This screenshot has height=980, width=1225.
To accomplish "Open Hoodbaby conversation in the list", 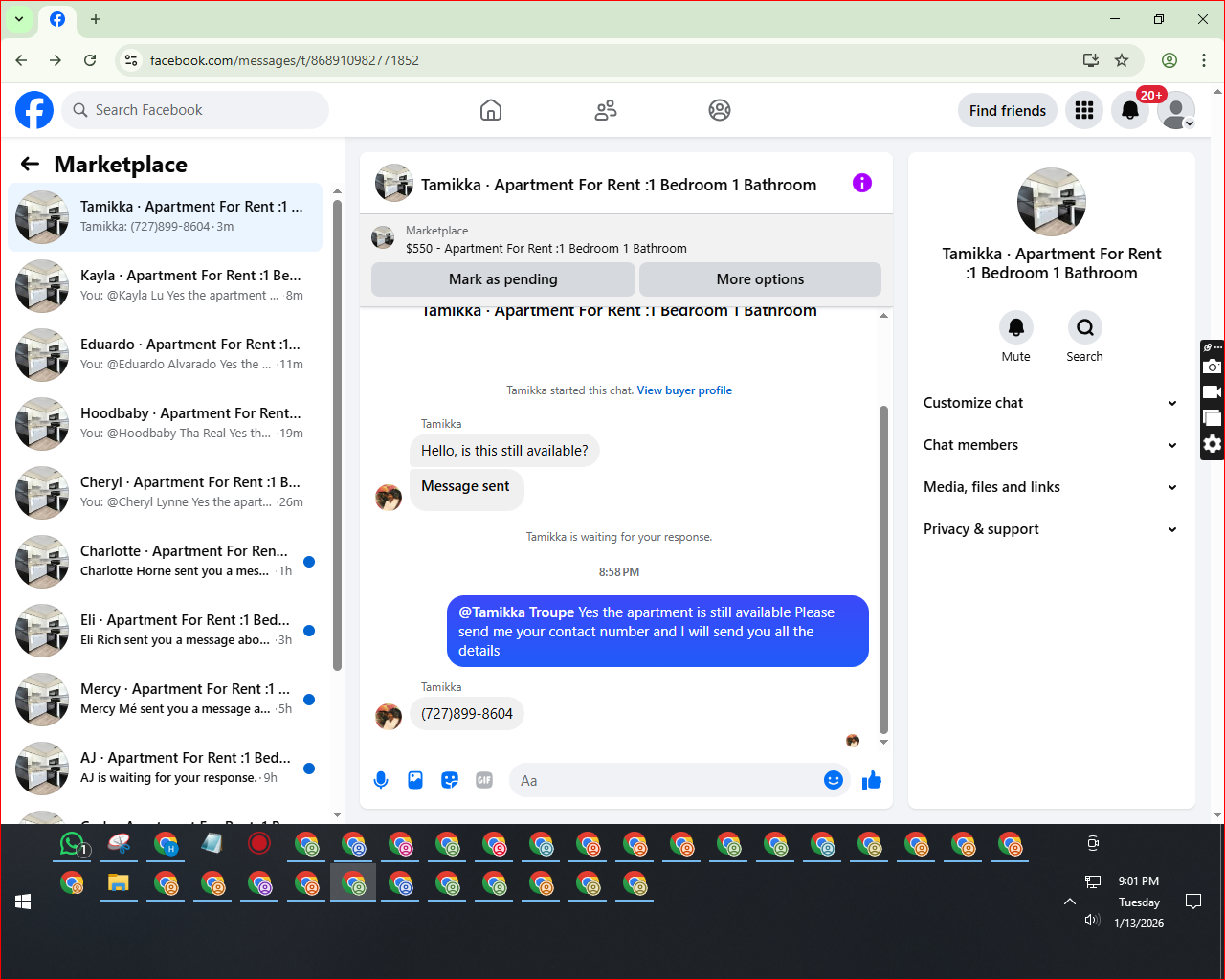I will tap(166, 424).
